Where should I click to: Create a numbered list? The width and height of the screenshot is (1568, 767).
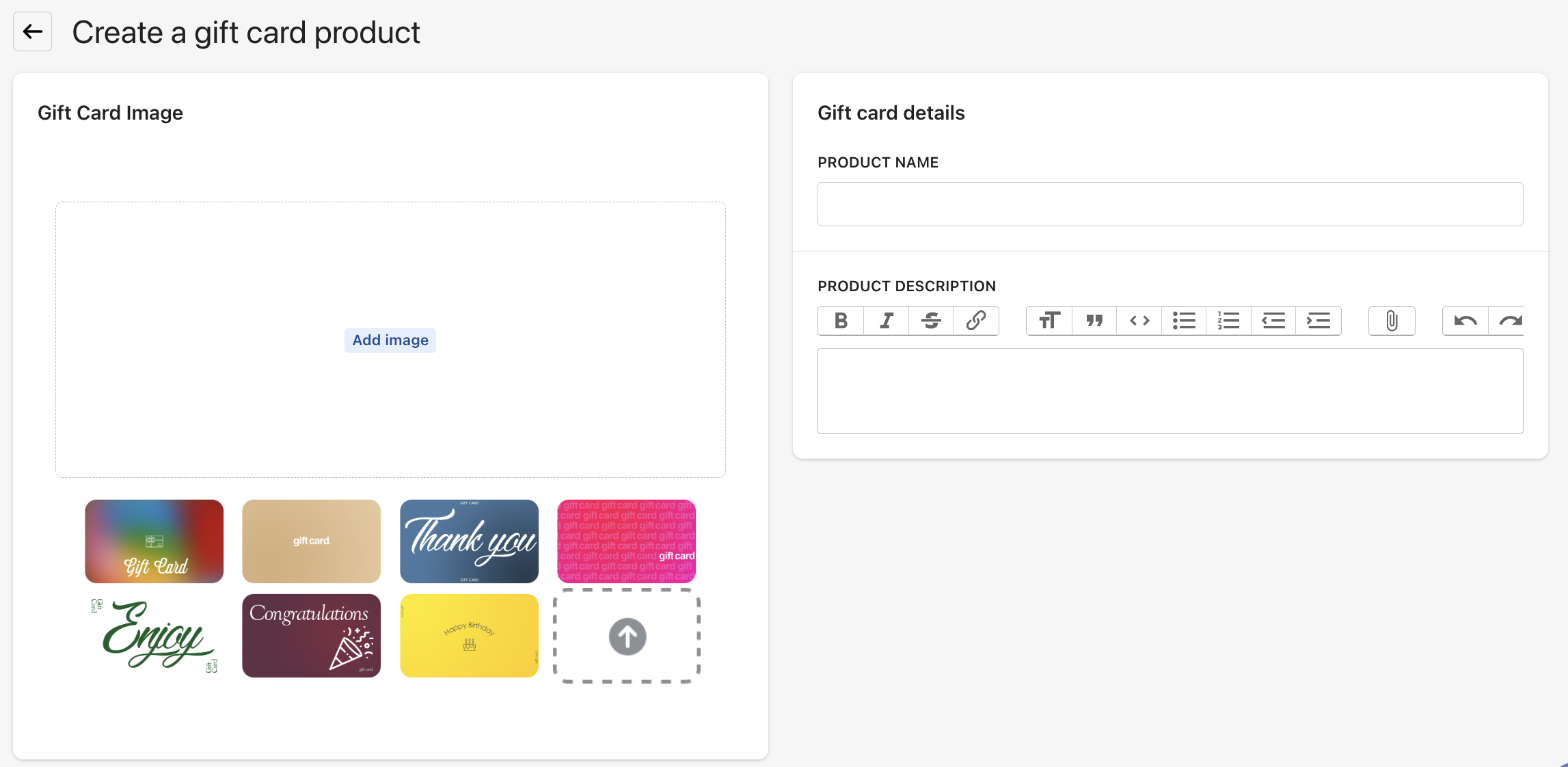click(1228, 321)
